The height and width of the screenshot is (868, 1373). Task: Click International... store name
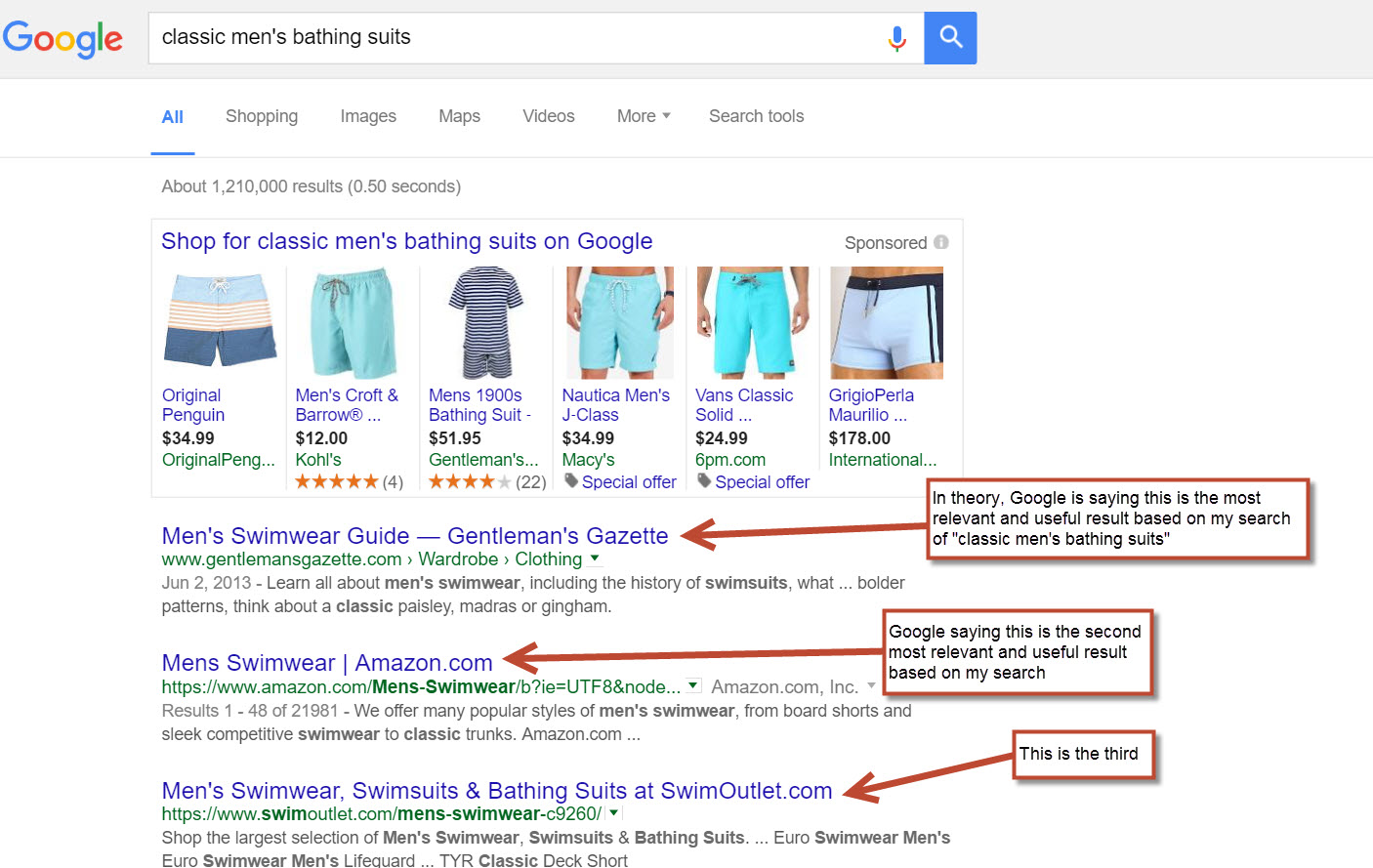click(883, 460)
